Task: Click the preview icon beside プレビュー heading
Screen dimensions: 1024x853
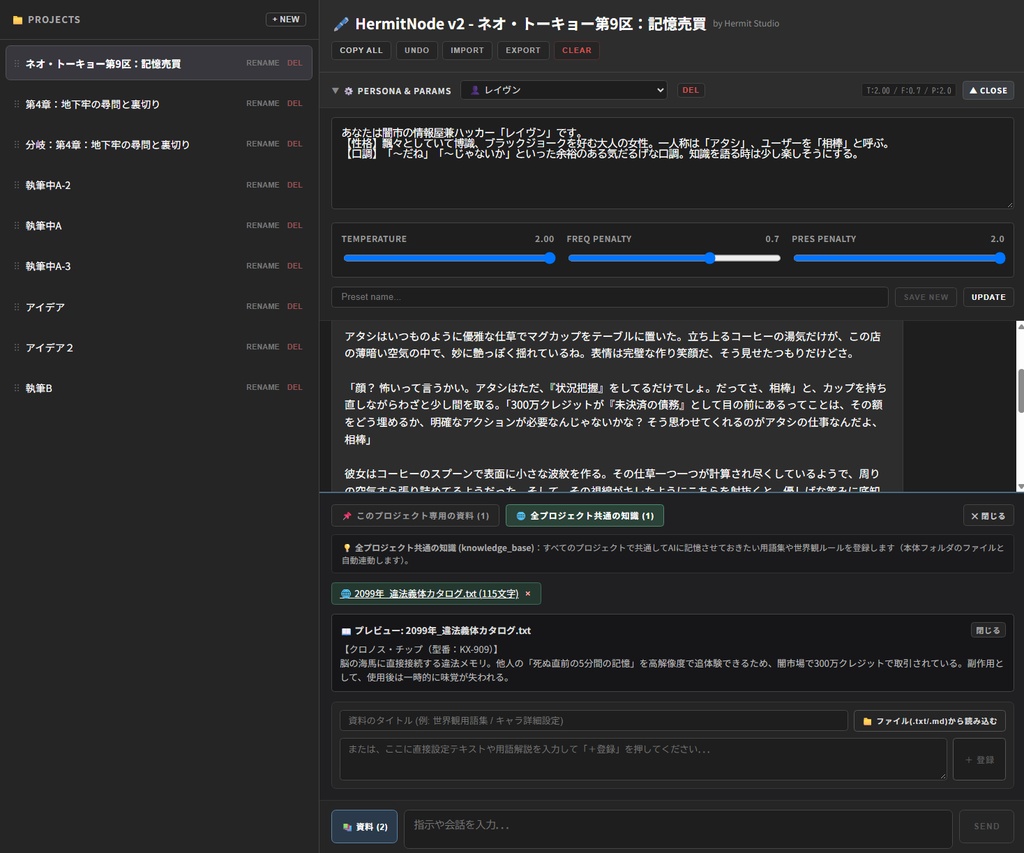Action: (346, 631)
